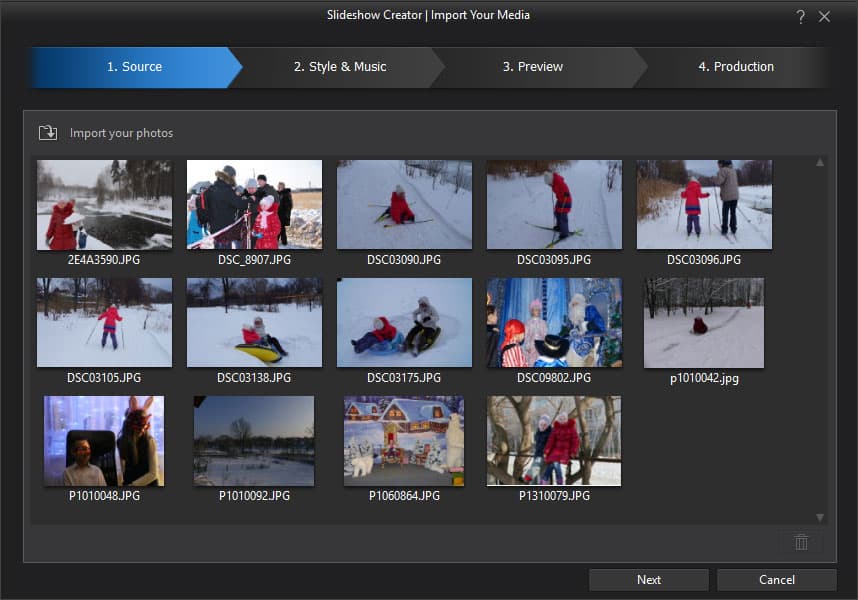Pick the DSC09802.JPG thumbnail

click(x=554, y=322)
